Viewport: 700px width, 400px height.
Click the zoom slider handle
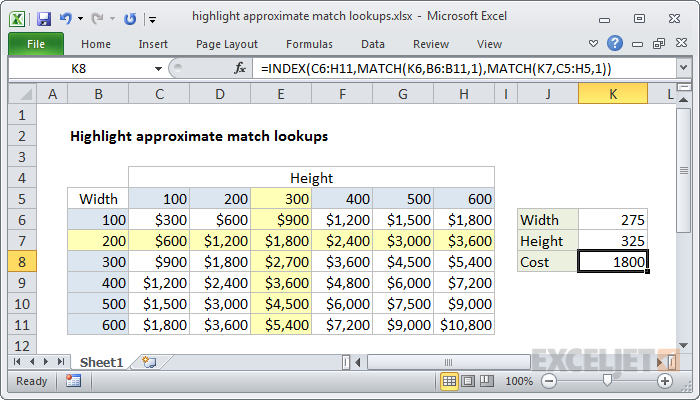point(607,381)
